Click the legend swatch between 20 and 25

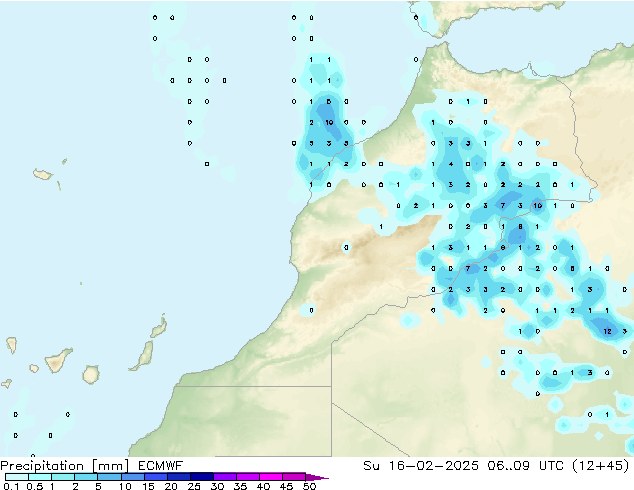(178, 477)
